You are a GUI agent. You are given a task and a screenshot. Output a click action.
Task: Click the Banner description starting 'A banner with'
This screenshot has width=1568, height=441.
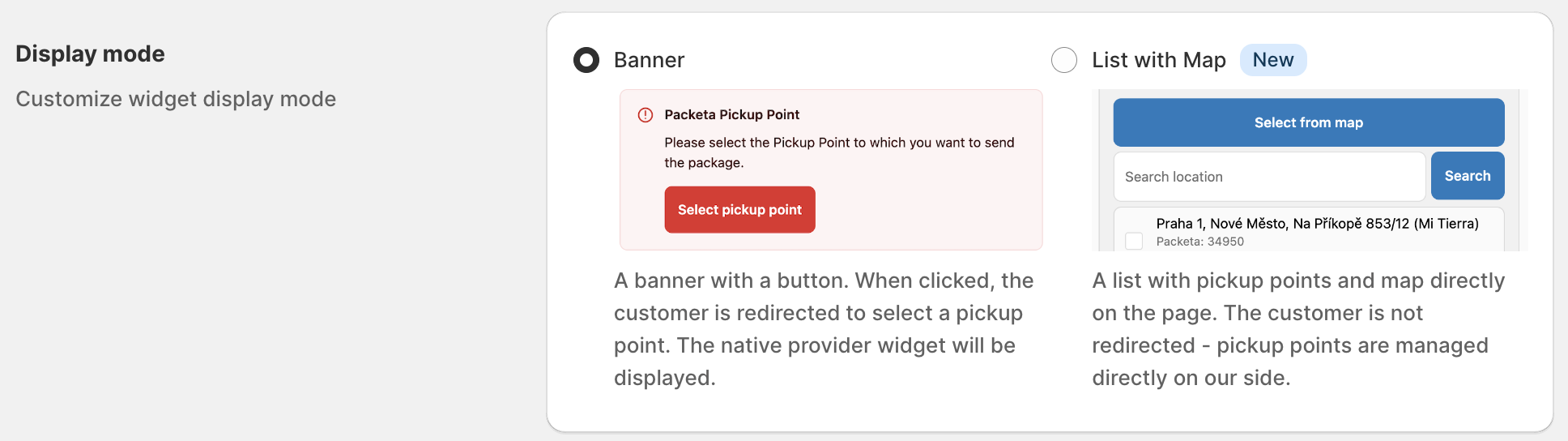(824, 329)
